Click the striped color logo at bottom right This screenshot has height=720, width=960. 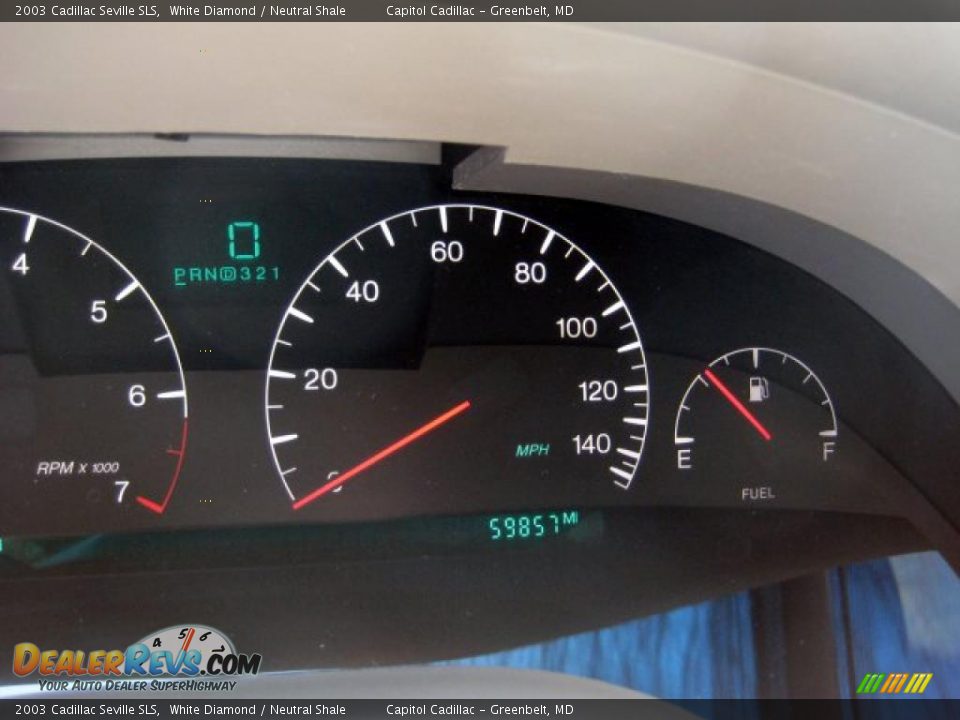(x=894, y=683)
